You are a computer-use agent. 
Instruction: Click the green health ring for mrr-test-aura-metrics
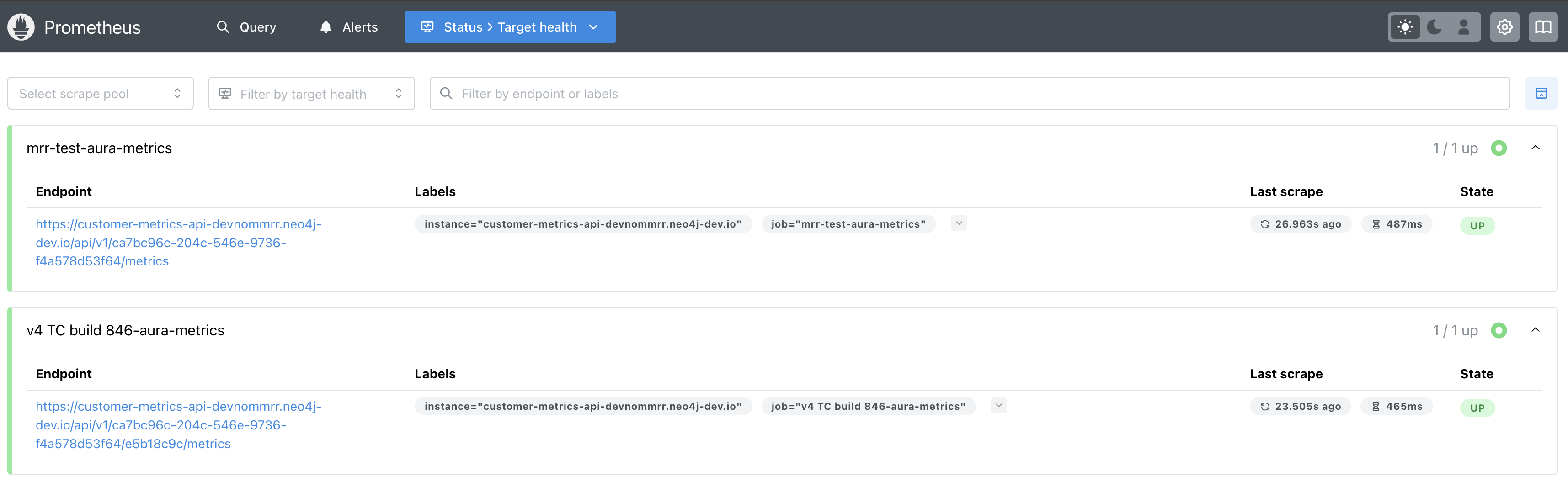coord(1499,148)
